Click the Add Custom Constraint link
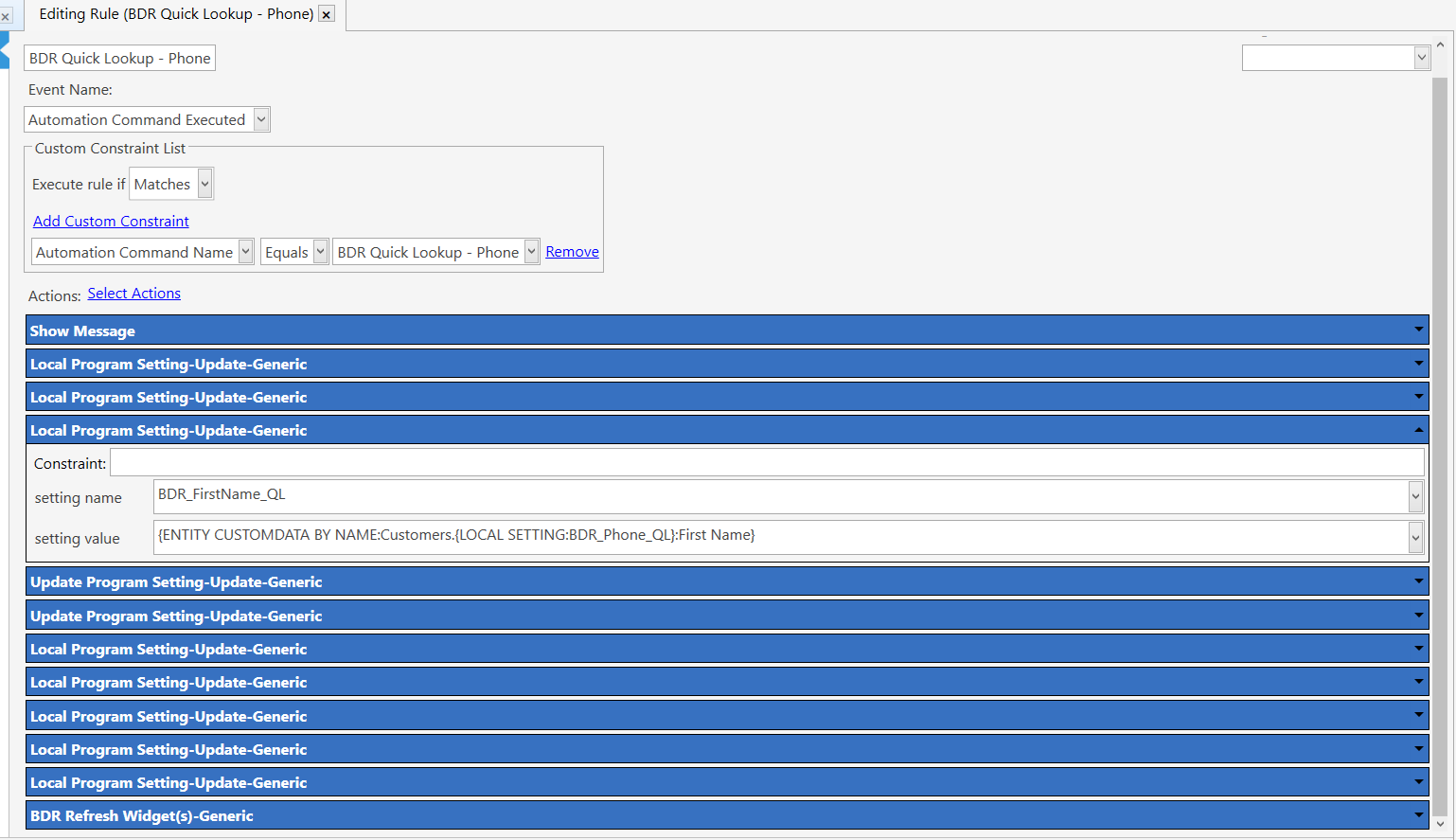The image size is (1456, 840). coord(111,221)
